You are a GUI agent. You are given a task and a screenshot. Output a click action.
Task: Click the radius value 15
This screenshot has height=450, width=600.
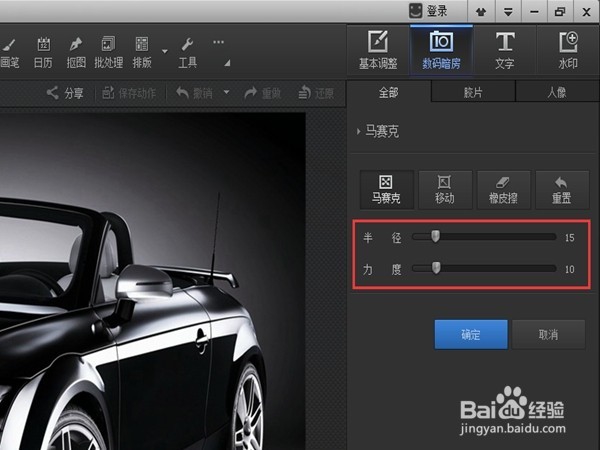(x=570, y=238)
